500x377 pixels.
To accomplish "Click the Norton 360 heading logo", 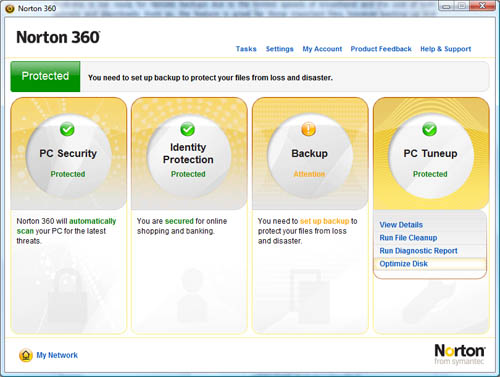I will click(58, 37).
